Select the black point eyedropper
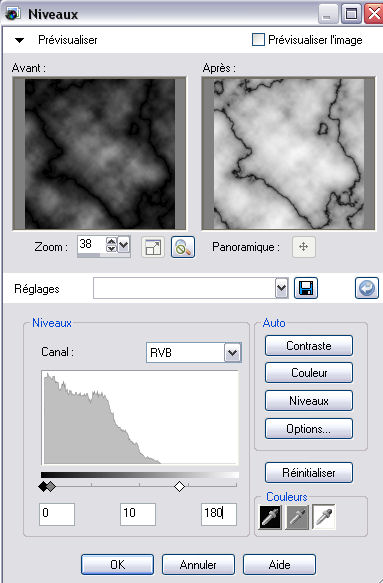The width and height of the screenshot is (383, 583). (270, 516)
